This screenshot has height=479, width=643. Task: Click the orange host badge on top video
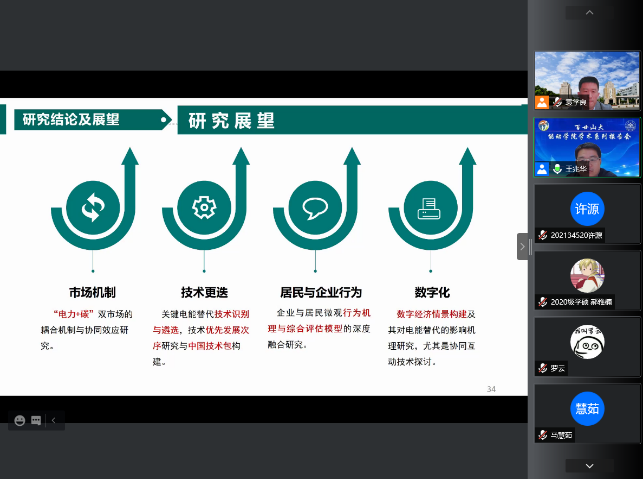[x=541, y=102]
